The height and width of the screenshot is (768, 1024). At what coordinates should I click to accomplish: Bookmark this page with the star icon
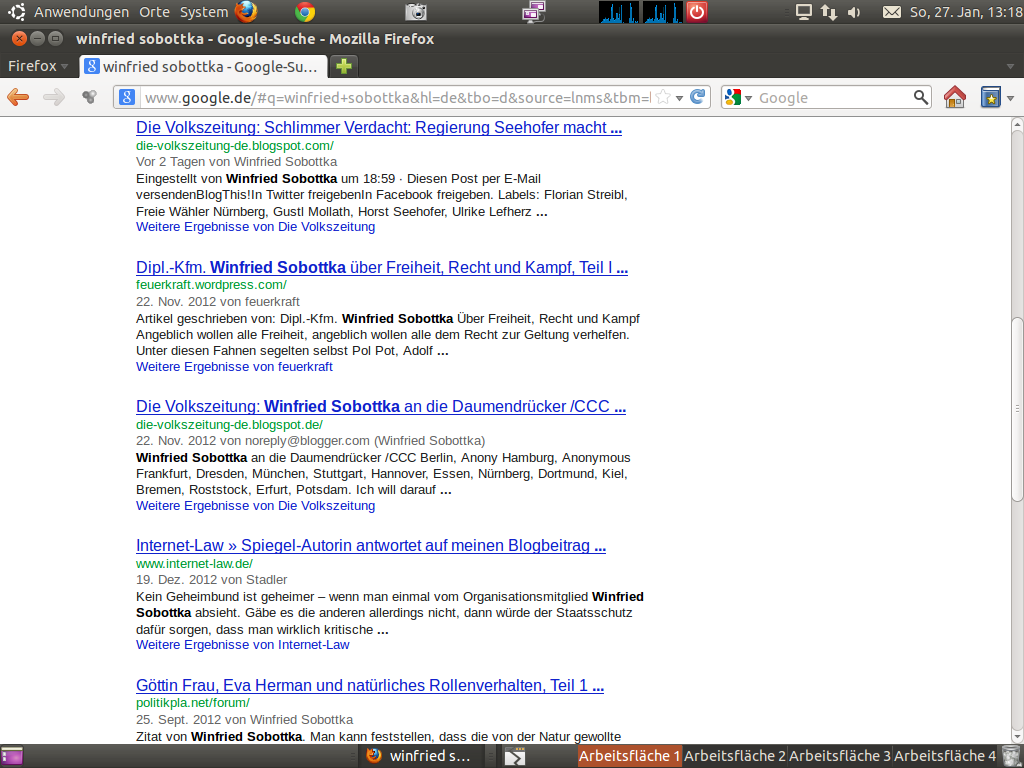pos(663,97)
